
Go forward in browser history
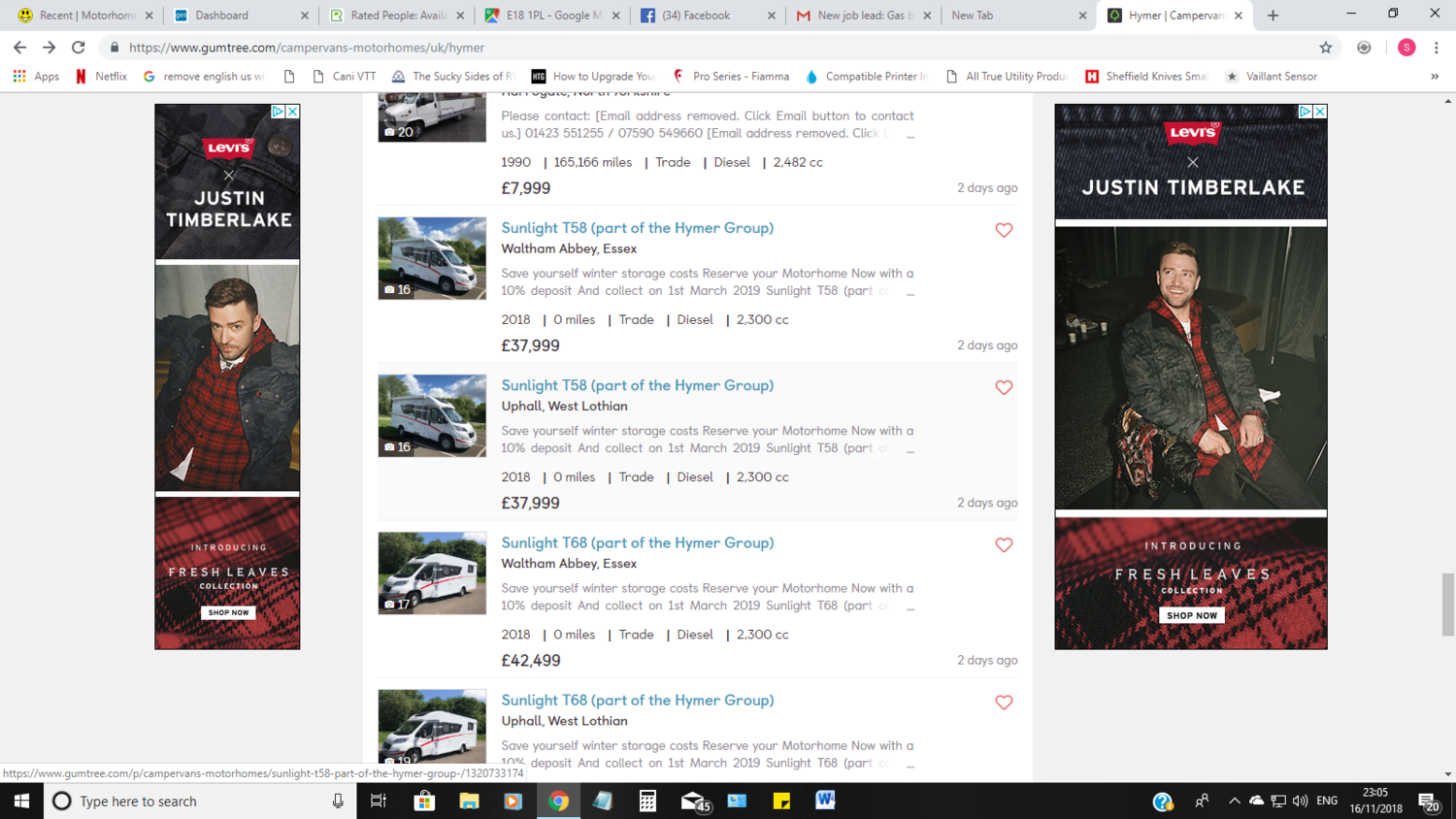[49, 47]
